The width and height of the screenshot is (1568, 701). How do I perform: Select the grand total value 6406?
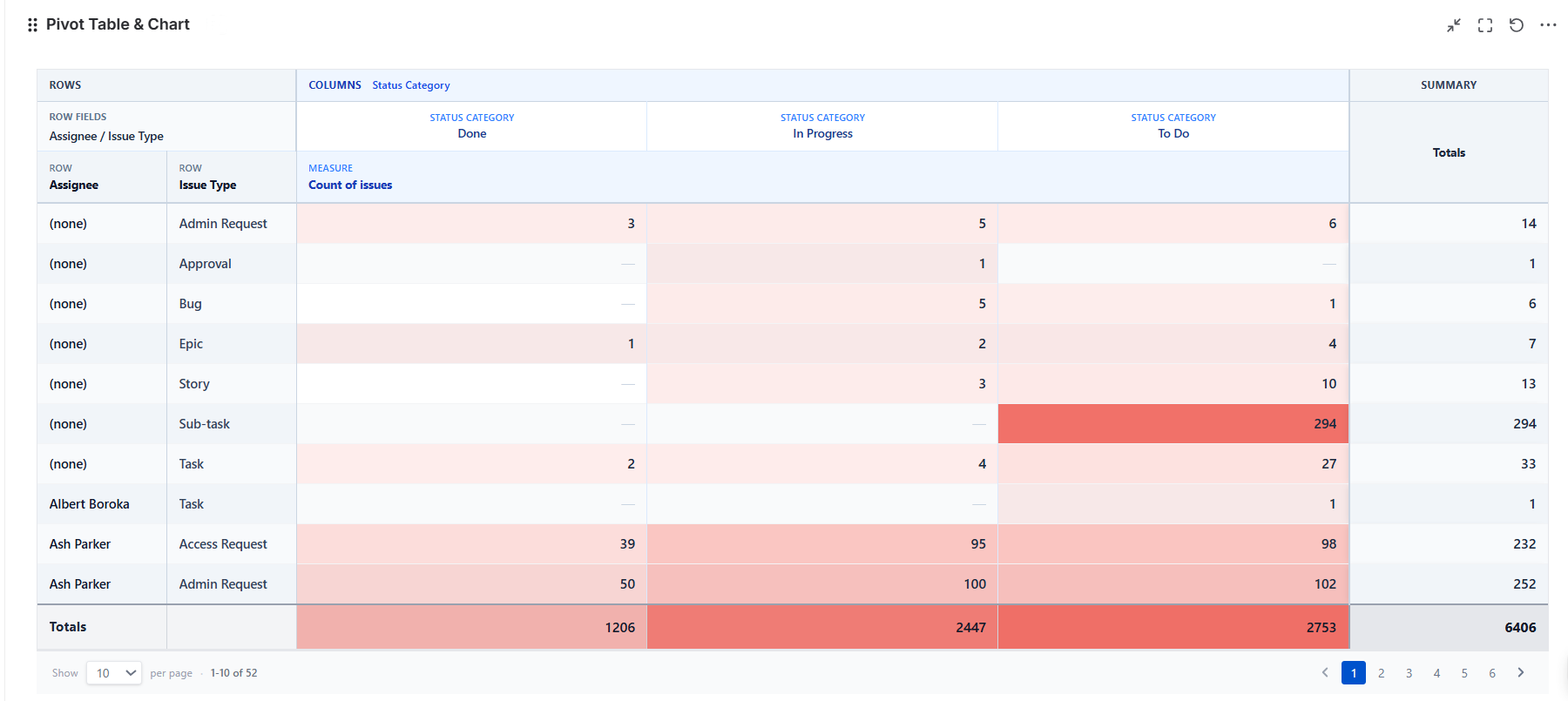(x=1449, y=627)
